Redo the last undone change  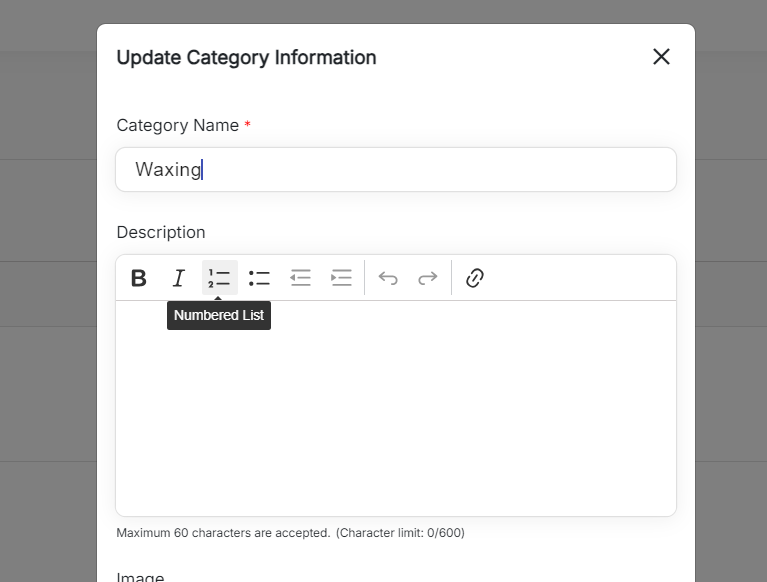428,278
